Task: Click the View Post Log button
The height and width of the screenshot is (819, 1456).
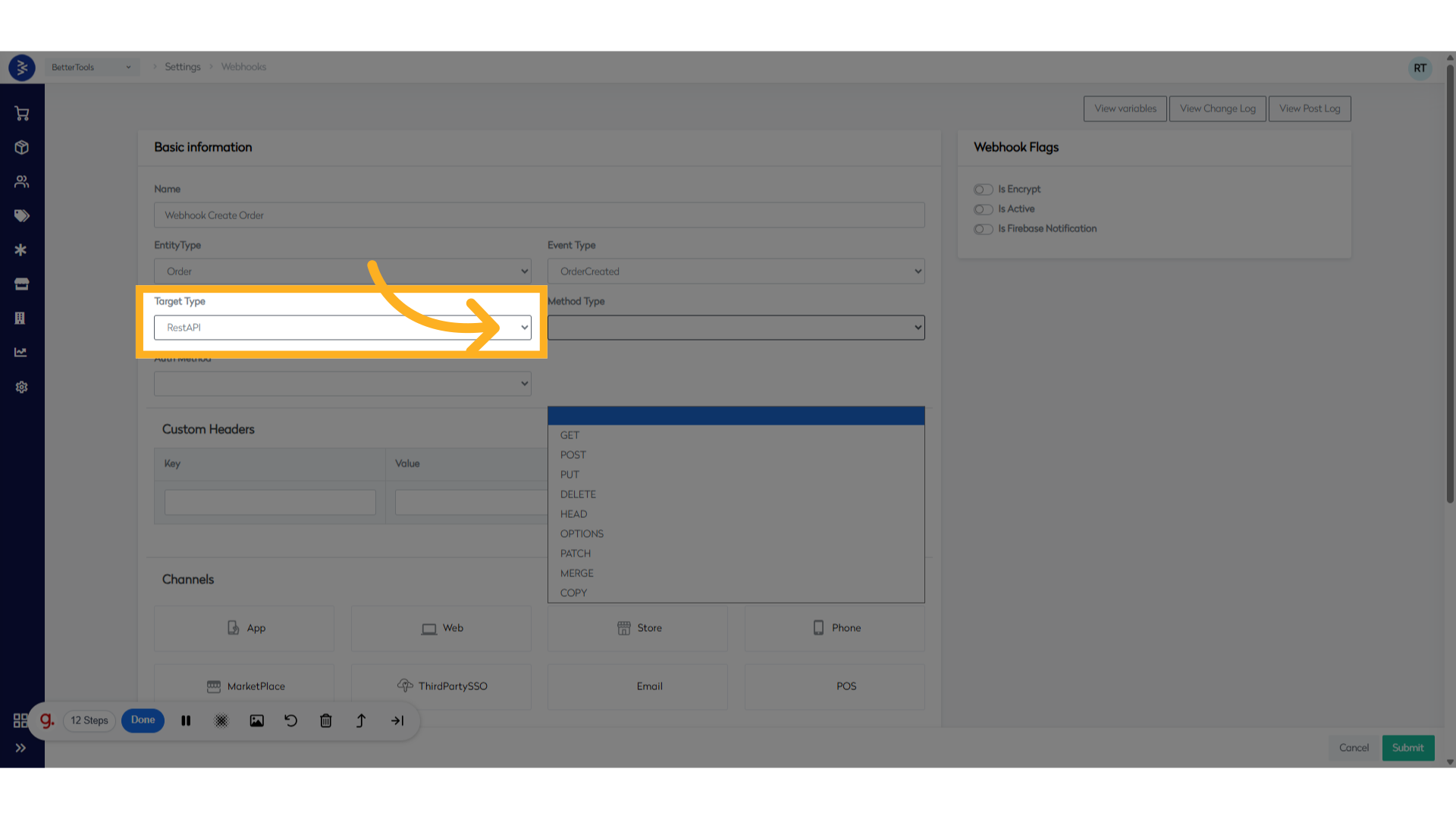Action: [1310, 108]
